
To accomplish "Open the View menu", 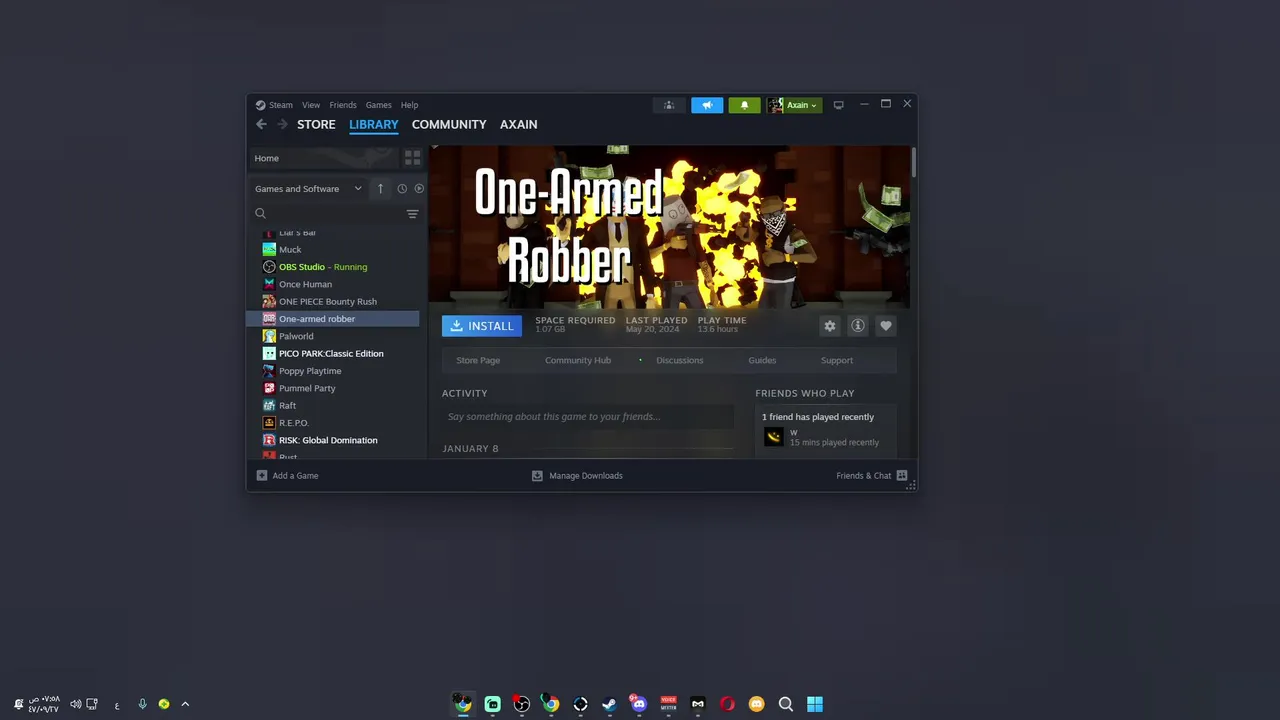I will coord(311,105).
